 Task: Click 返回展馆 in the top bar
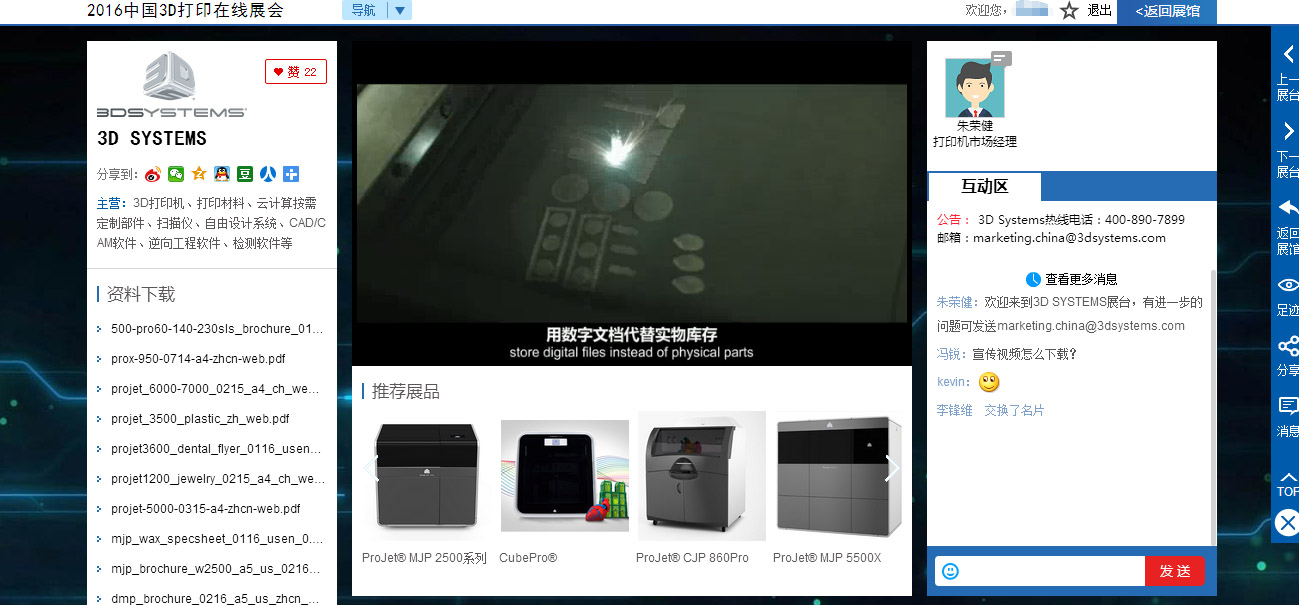(1166, 11)
